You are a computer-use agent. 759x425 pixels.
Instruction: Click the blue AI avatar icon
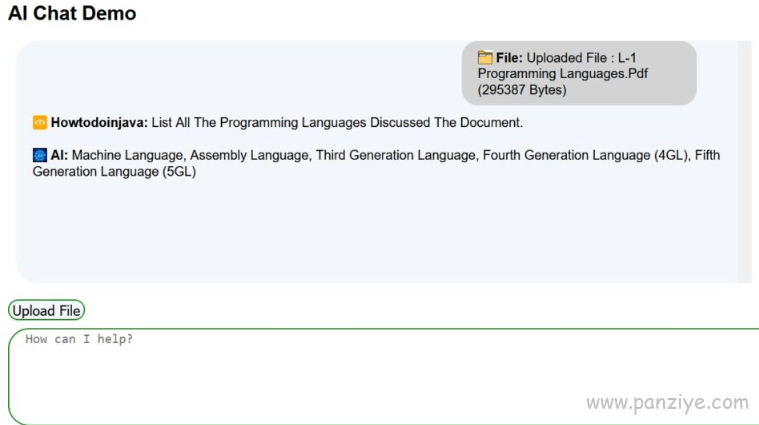click(40, 155)
